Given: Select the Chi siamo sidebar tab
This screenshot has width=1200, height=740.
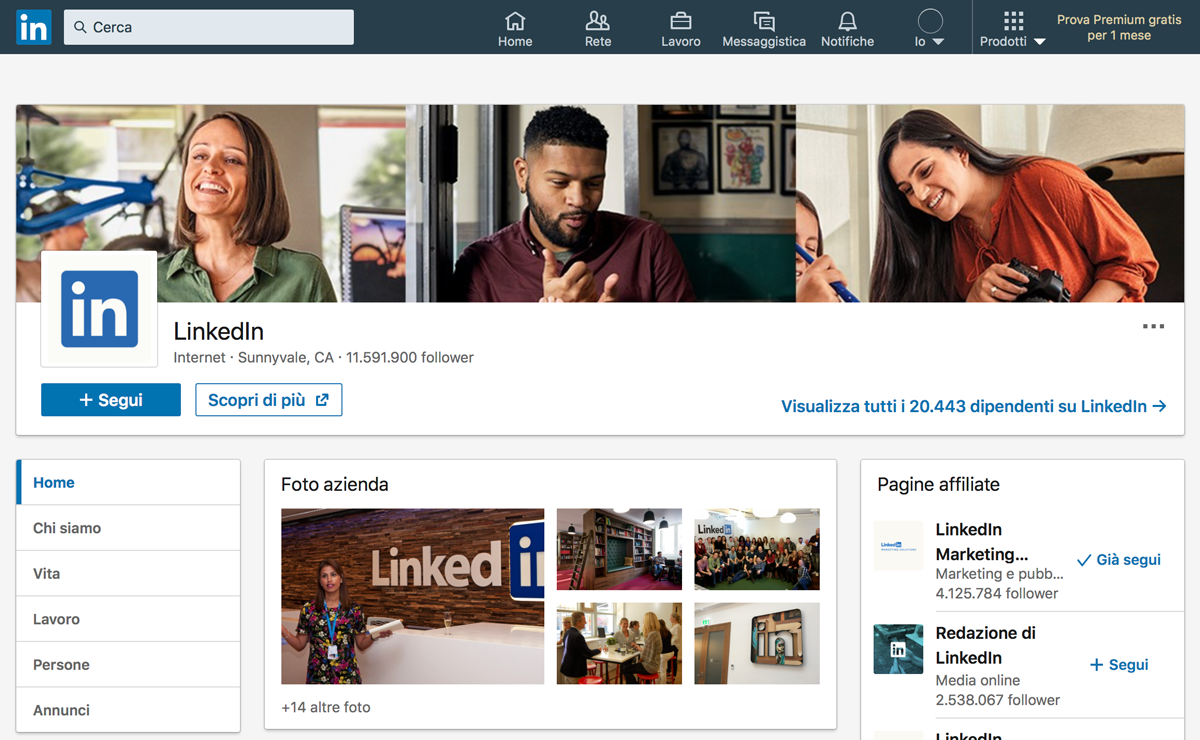Looking at the screenshot, I should [128, 528].
